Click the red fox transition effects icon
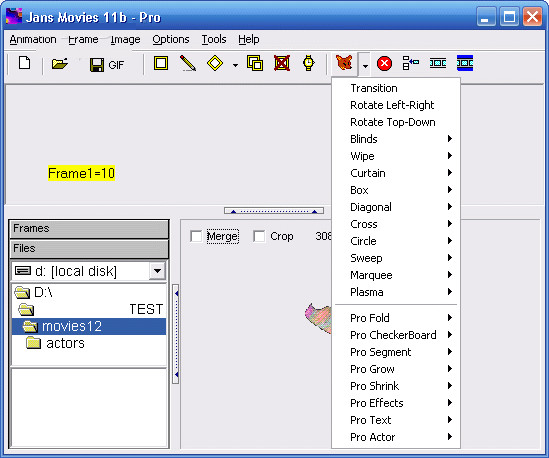549x458 pixels. point(344,63)
